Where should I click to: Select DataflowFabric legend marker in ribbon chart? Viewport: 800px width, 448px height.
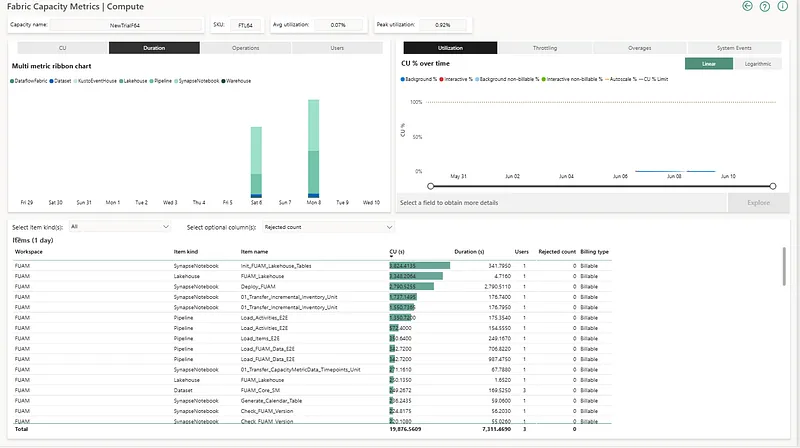click(x=12, y=81)
